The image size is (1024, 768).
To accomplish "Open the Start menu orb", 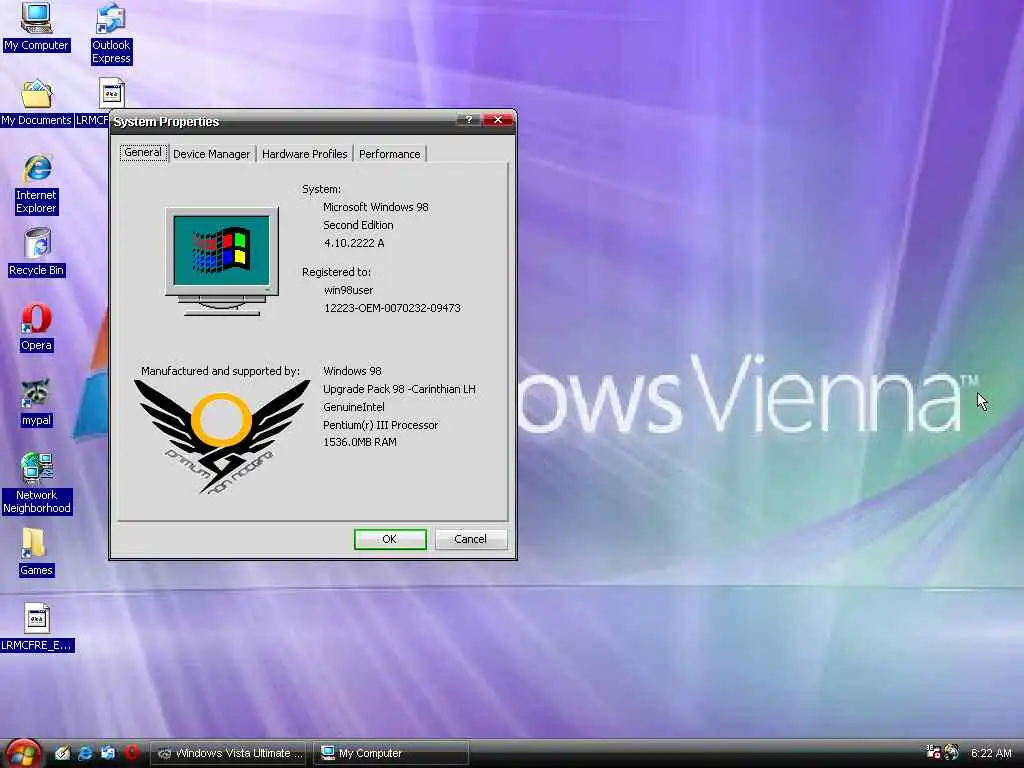I will tap(23, 753).
